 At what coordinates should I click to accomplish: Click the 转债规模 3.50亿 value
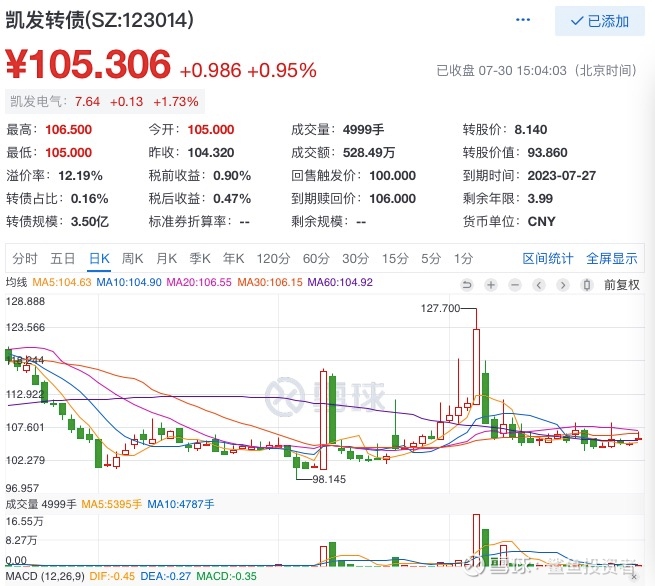click(90, 221)
